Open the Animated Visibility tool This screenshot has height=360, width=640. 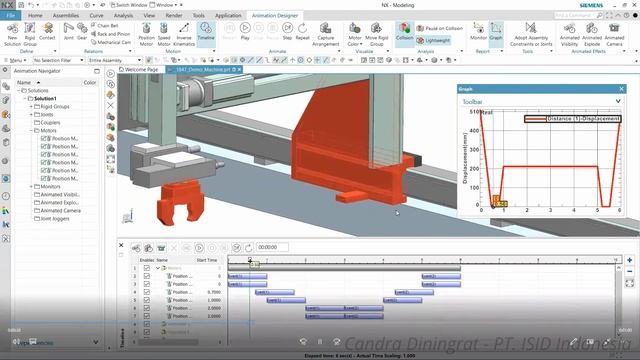(569, 34)
